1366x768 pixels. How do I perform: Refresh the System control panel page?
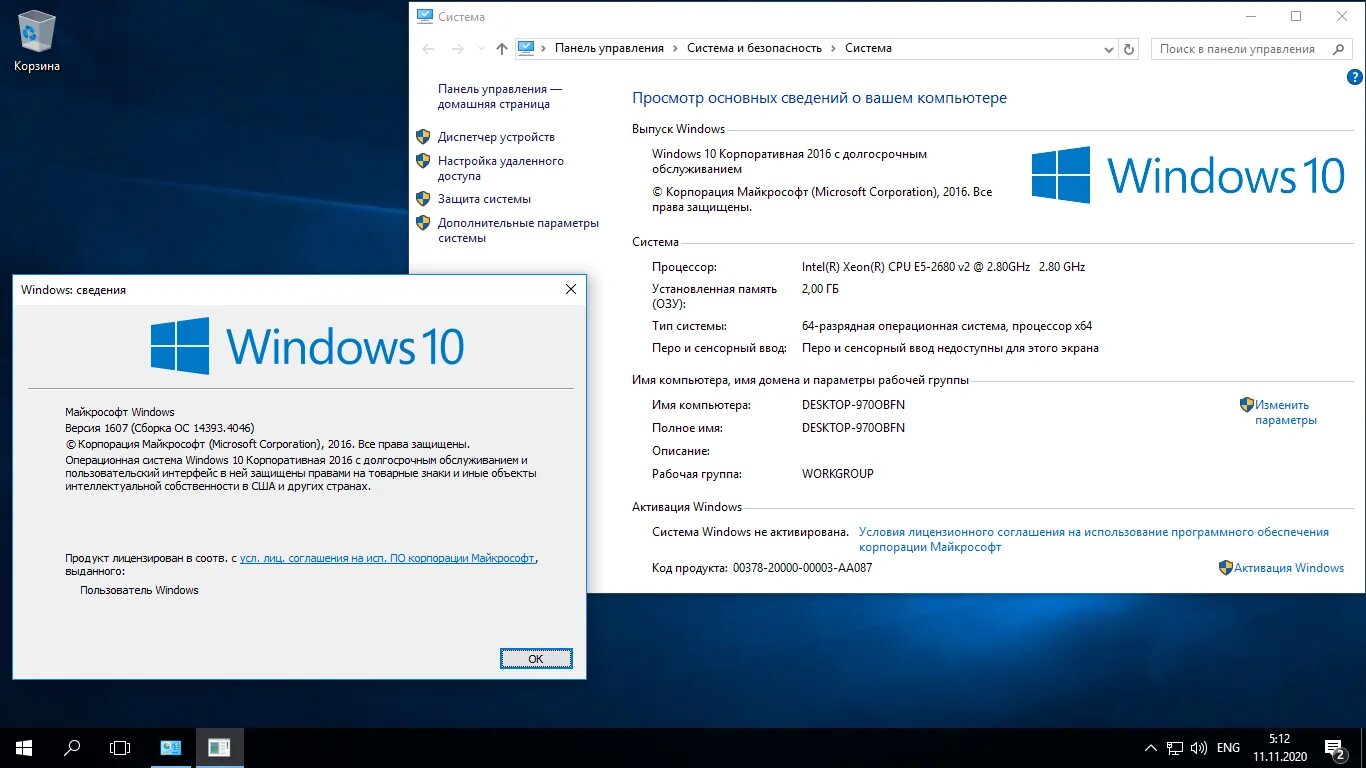pyautogui.click(x=1130, y=48)
